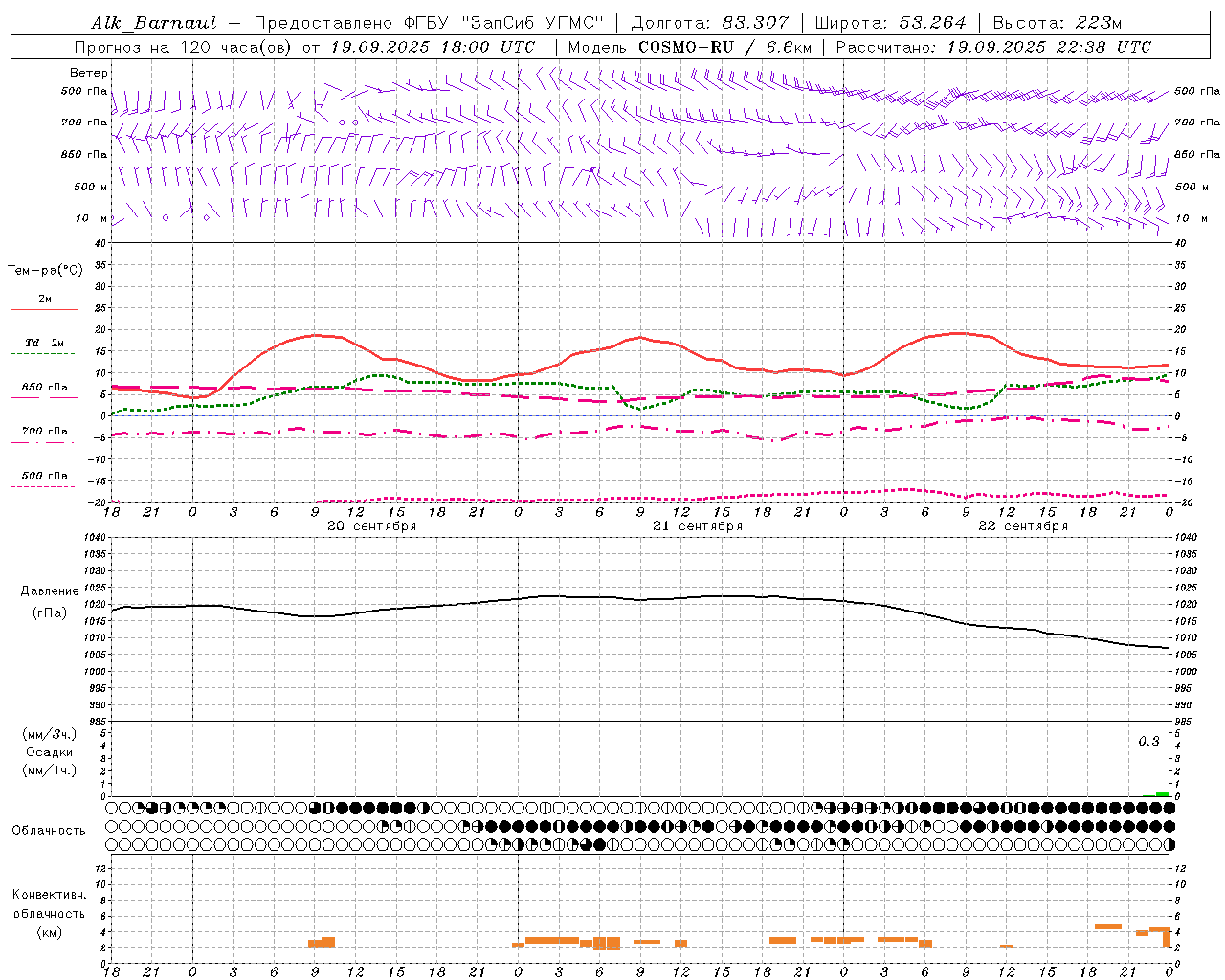The width and height of the screenshot is (1225, 980).
Task: Click the Широта: 53.264 value
Action: [890, 23]
